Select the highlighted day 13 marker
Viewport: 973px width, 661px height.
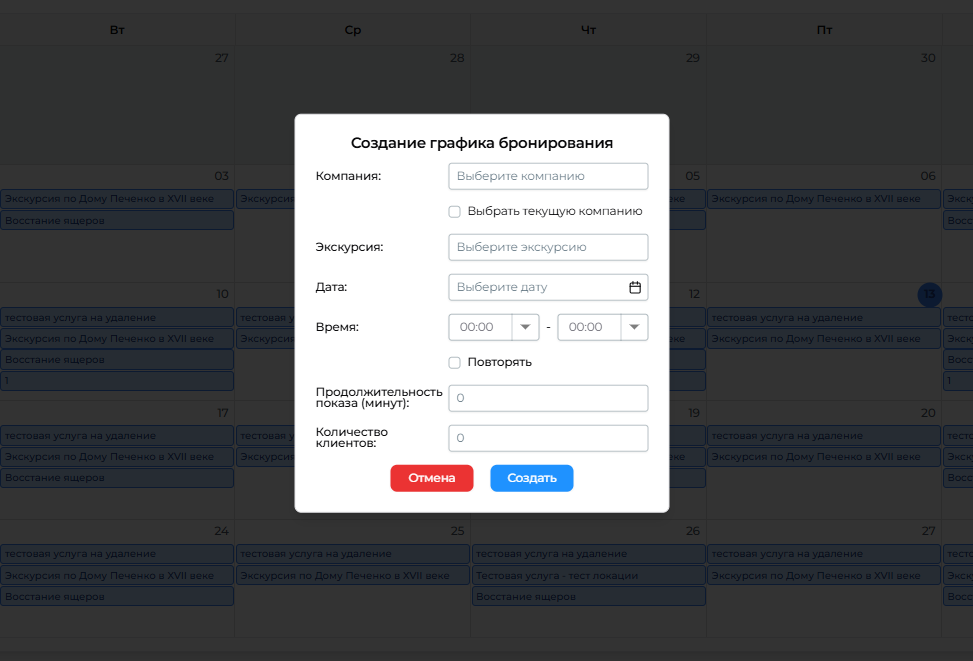tap(929, 294)
